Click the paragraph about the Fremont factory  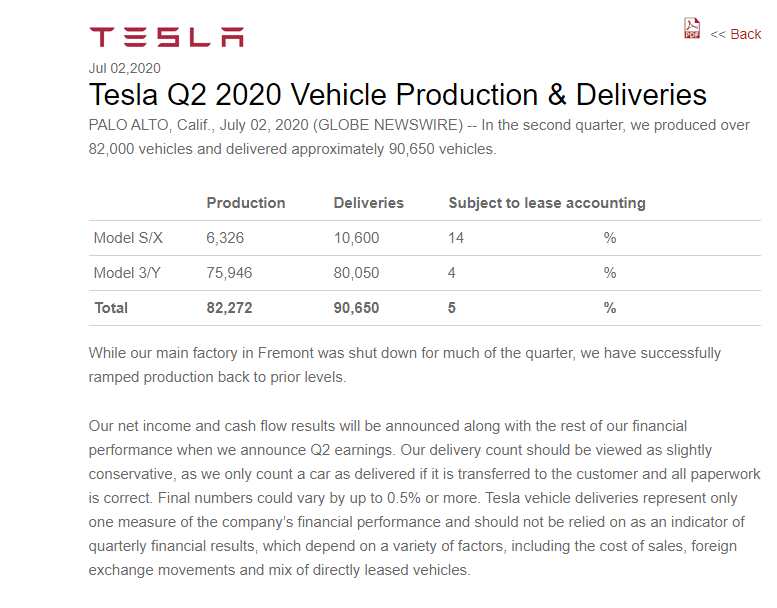404,365
